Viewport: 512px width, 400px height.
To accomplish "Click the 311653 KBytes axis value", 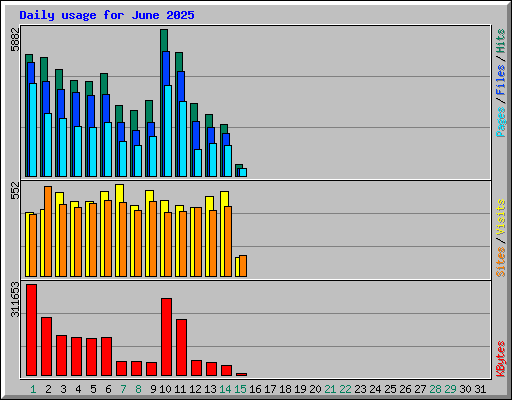I will (x=15, y=299).
